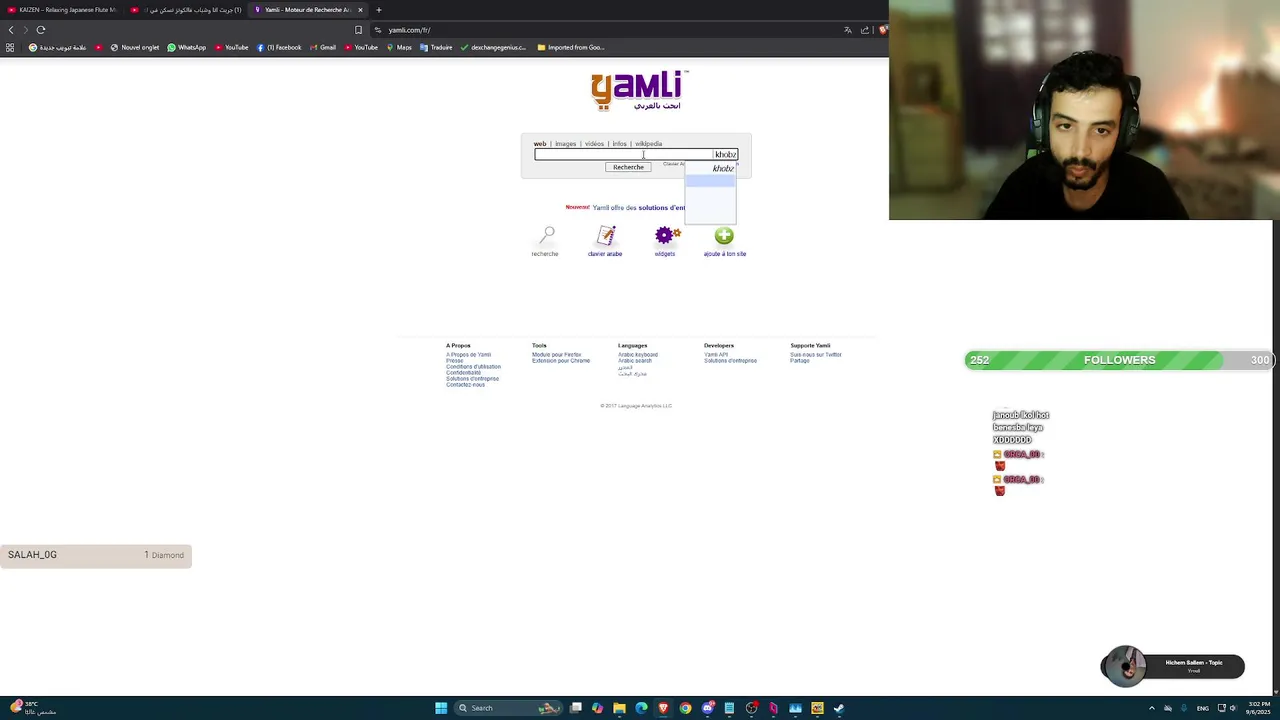Reload the Yamli page

pyautogui.click(x=41, y=30)
